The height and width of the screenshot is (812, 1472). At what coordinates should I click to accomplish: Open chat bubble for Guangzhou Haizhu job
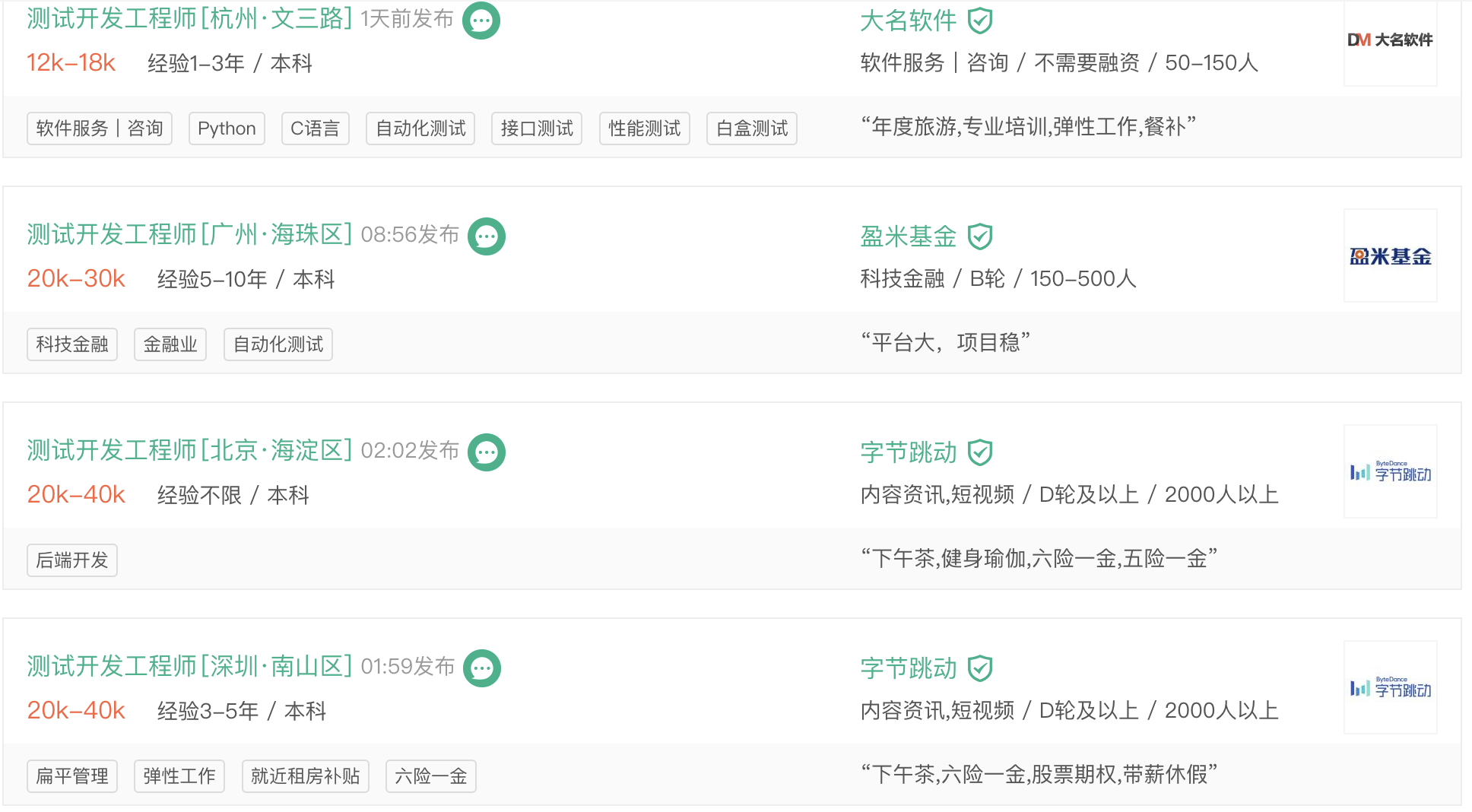pyautogui.click(x=487, y=236)
